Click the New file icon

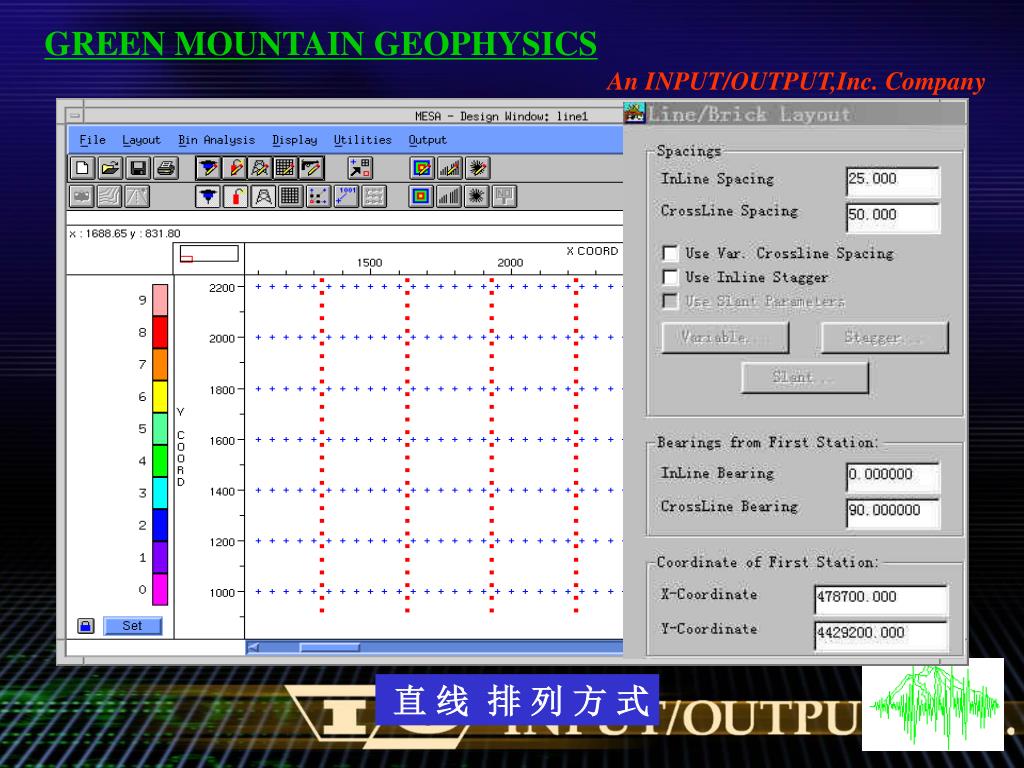[x=82, y=168]
